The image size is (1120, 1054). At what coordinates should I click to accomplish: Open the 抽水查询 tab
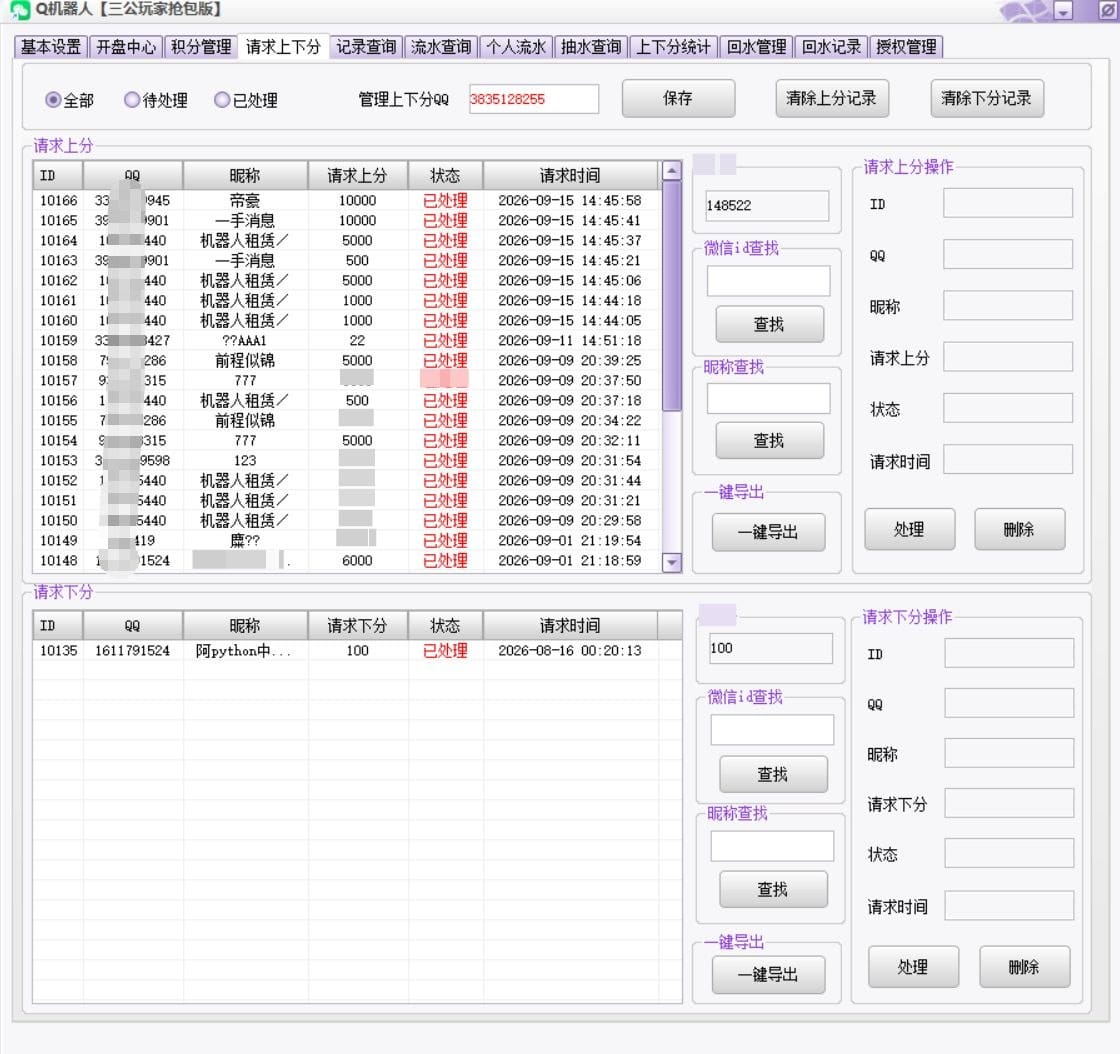click(x=591, y=47)
